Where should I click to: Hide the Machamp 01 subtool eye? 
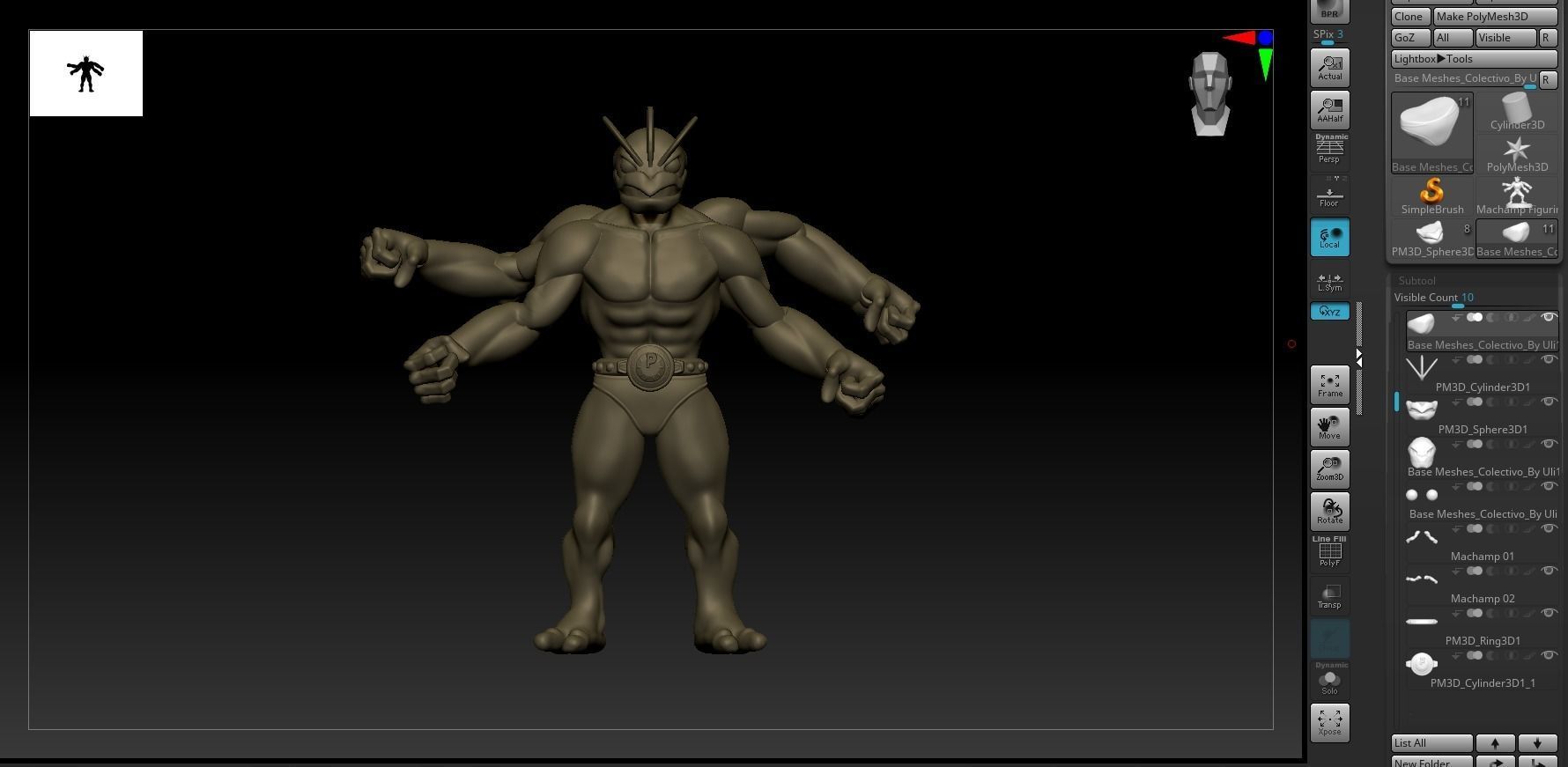click(1549, 528)
